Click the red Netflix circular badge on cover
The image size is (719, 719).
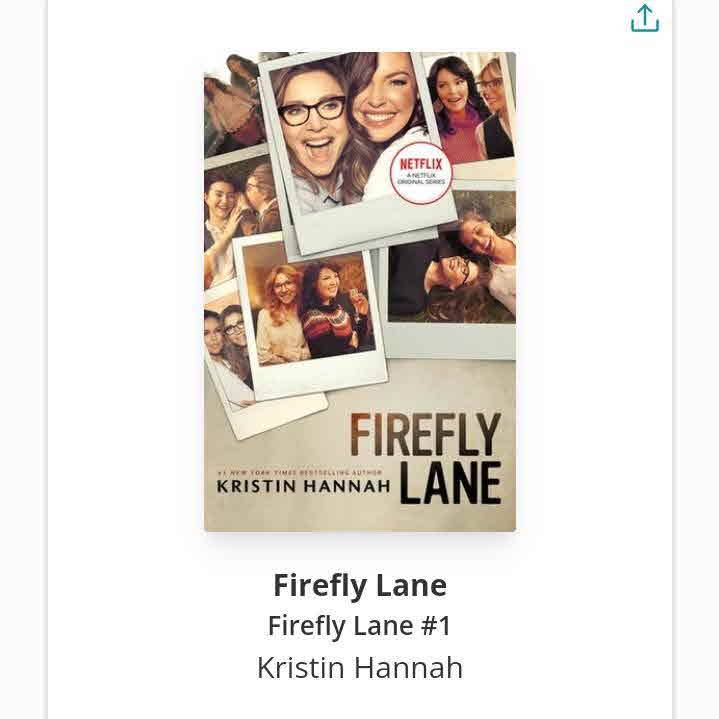tap(421, 173)
